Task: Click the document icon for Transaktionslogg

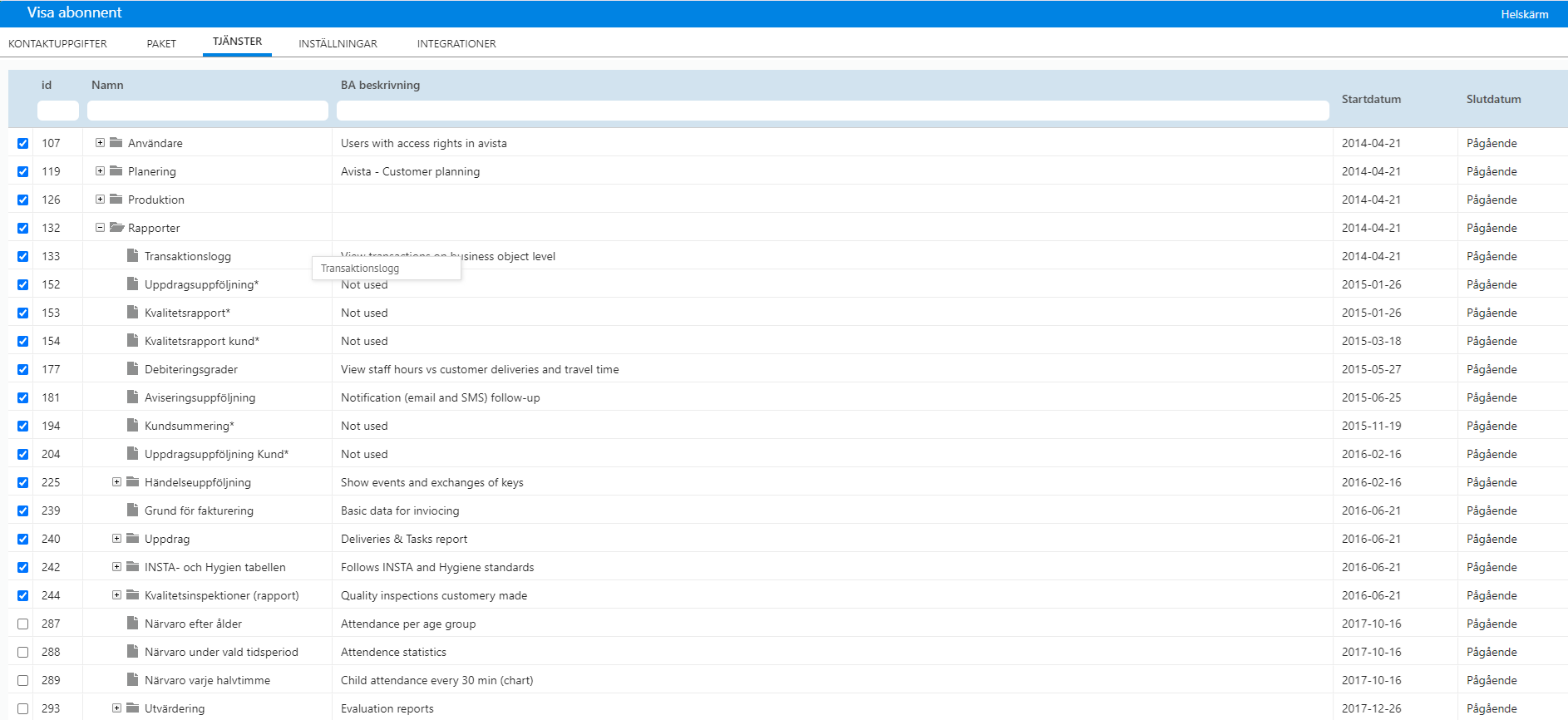Action: tap(132, 255)
